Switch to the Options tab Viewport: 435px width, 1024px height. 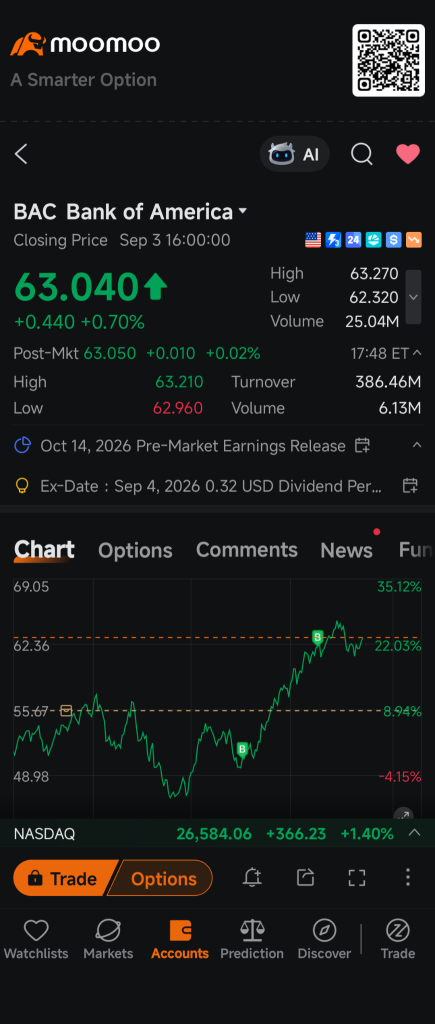tap(135, 551)
